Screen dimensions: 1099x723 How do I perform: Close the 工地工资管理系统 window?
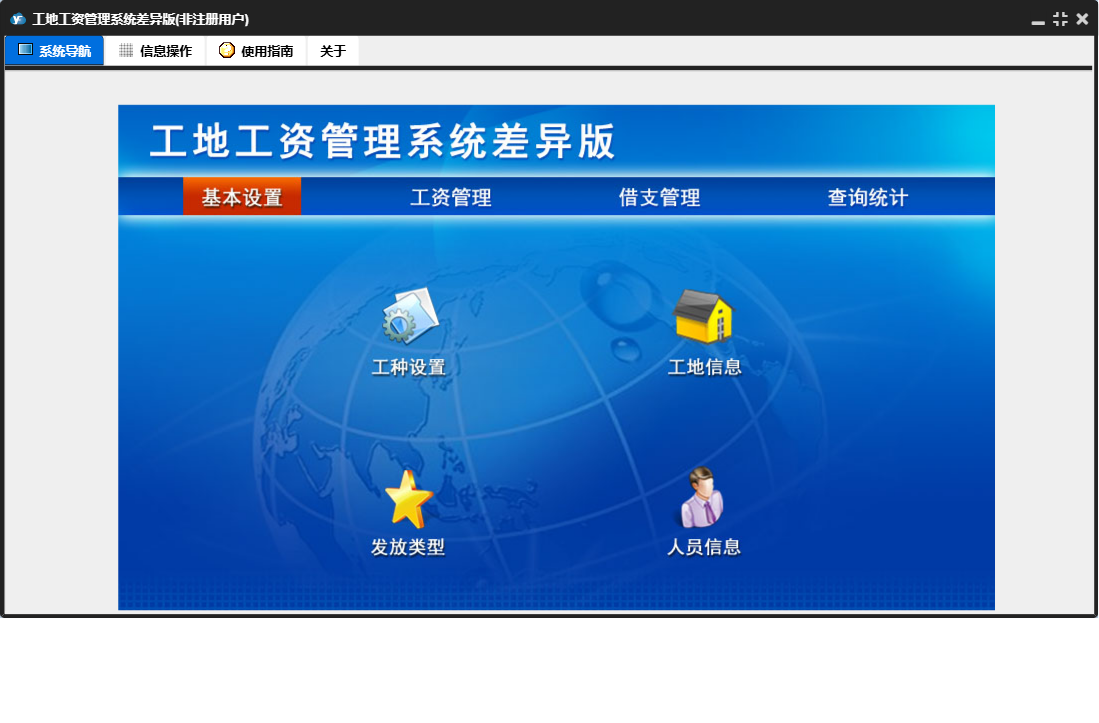(1082, 19)
